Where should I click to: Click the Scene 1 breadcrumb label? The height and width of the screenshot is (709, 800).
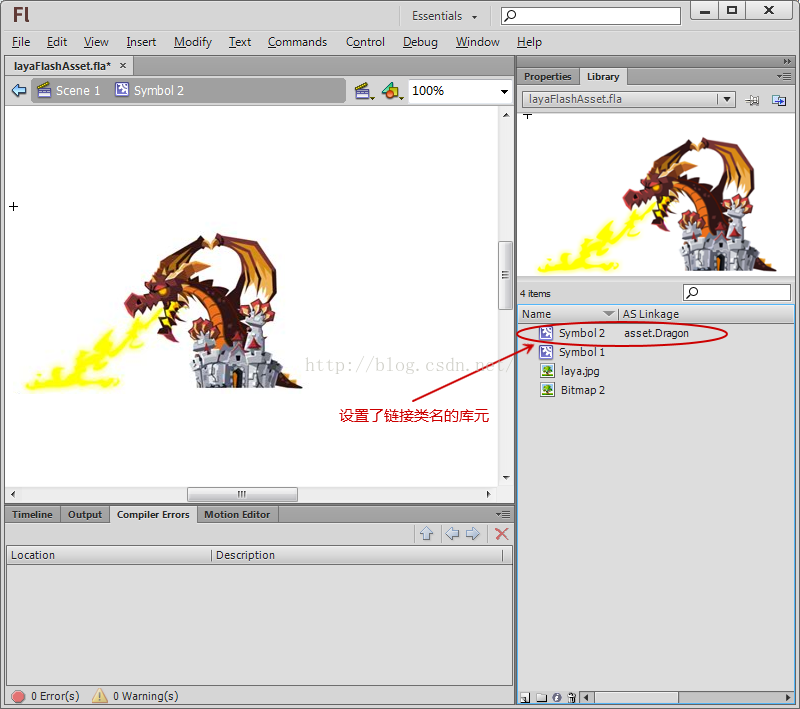click(x=78, y=91)
